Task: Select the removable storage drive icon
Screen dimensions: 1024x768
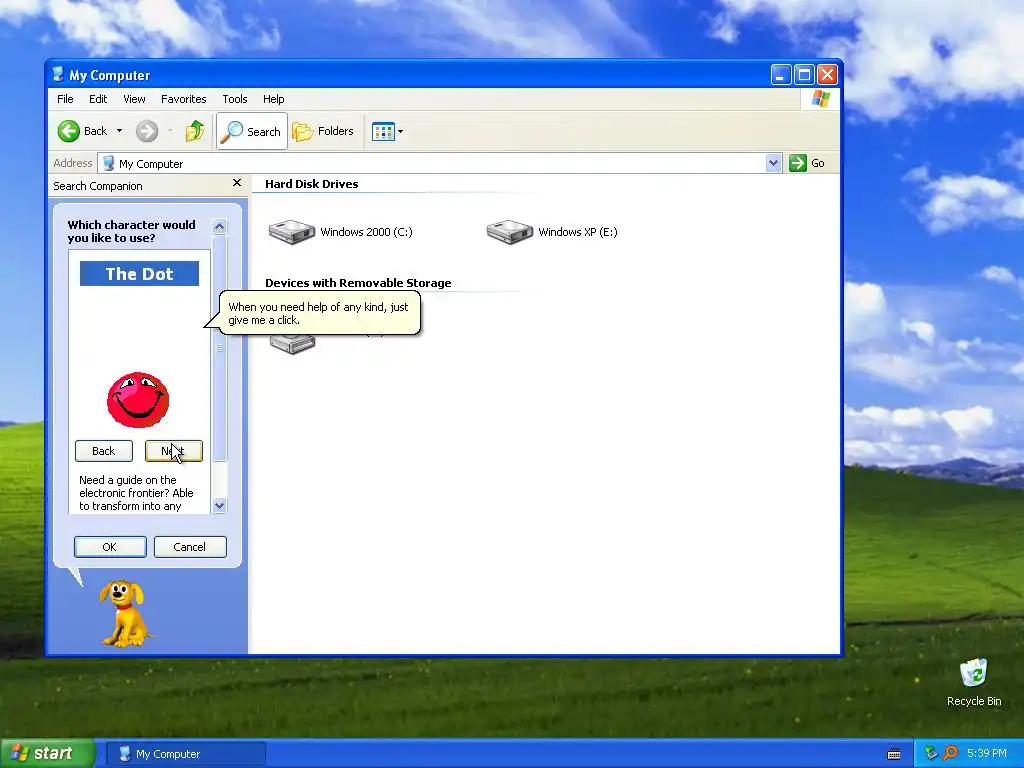Action: pyautogui.click(x=292, y=344)
